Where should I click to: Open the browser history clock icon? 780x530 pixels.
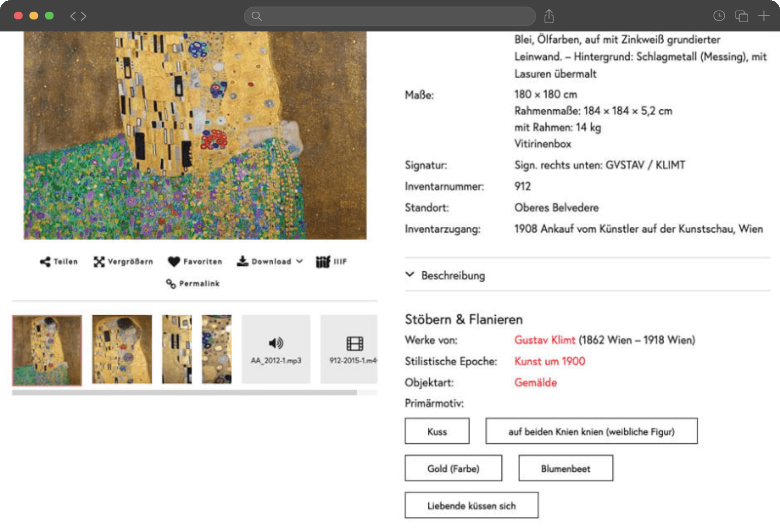tap(719, 16)
